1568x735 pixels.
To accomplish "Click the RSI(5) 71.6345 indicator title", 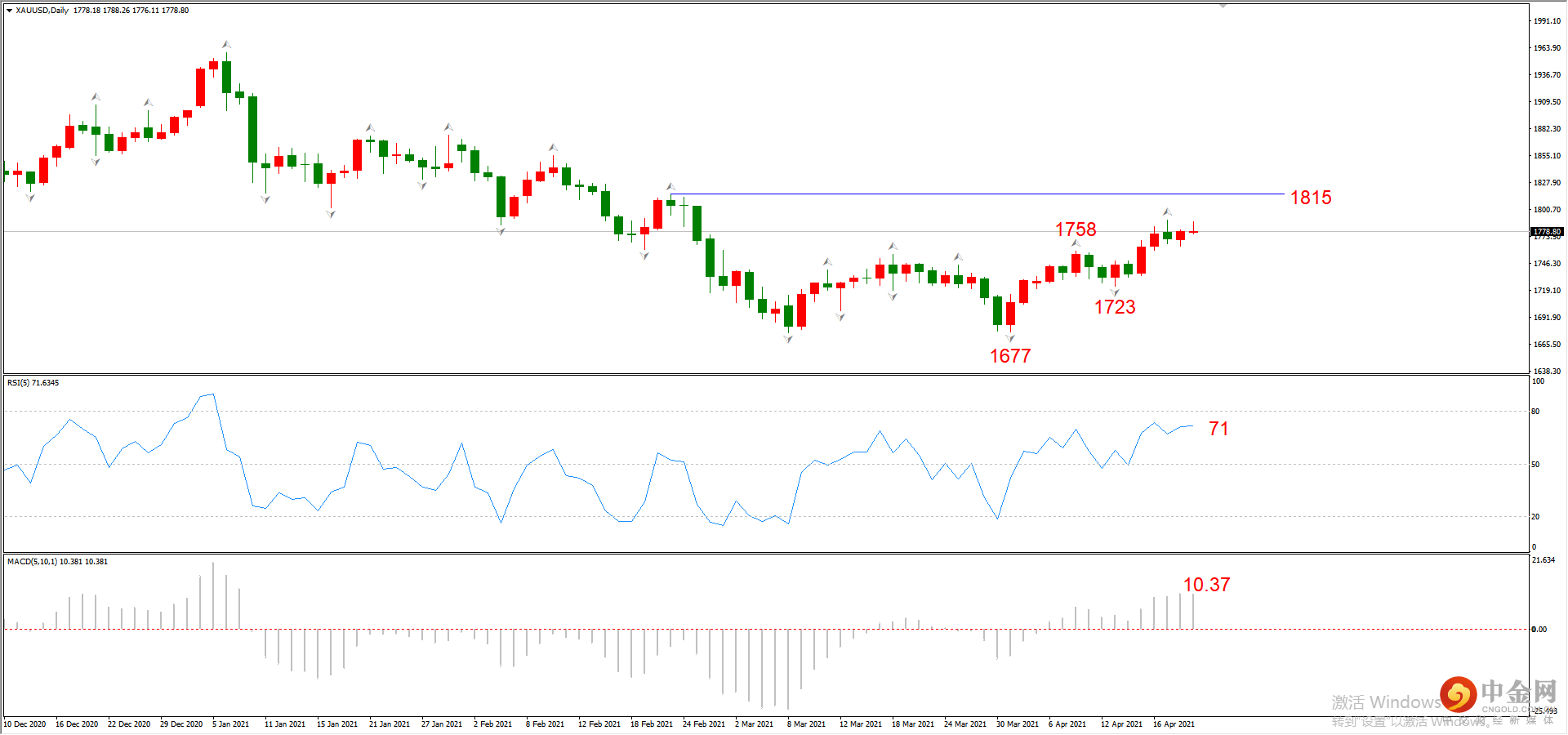I will coord(33,383).
